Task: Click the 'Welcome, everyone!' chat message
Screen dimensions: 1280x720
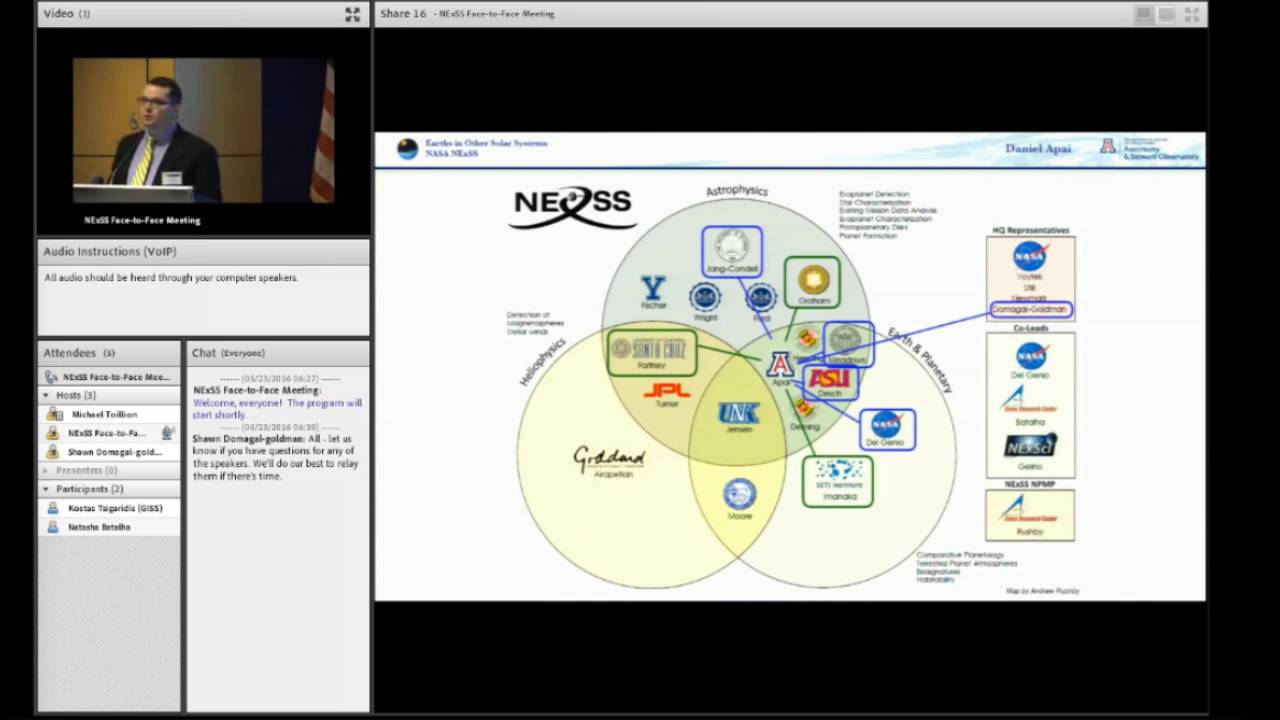Action: pos(277,409)
